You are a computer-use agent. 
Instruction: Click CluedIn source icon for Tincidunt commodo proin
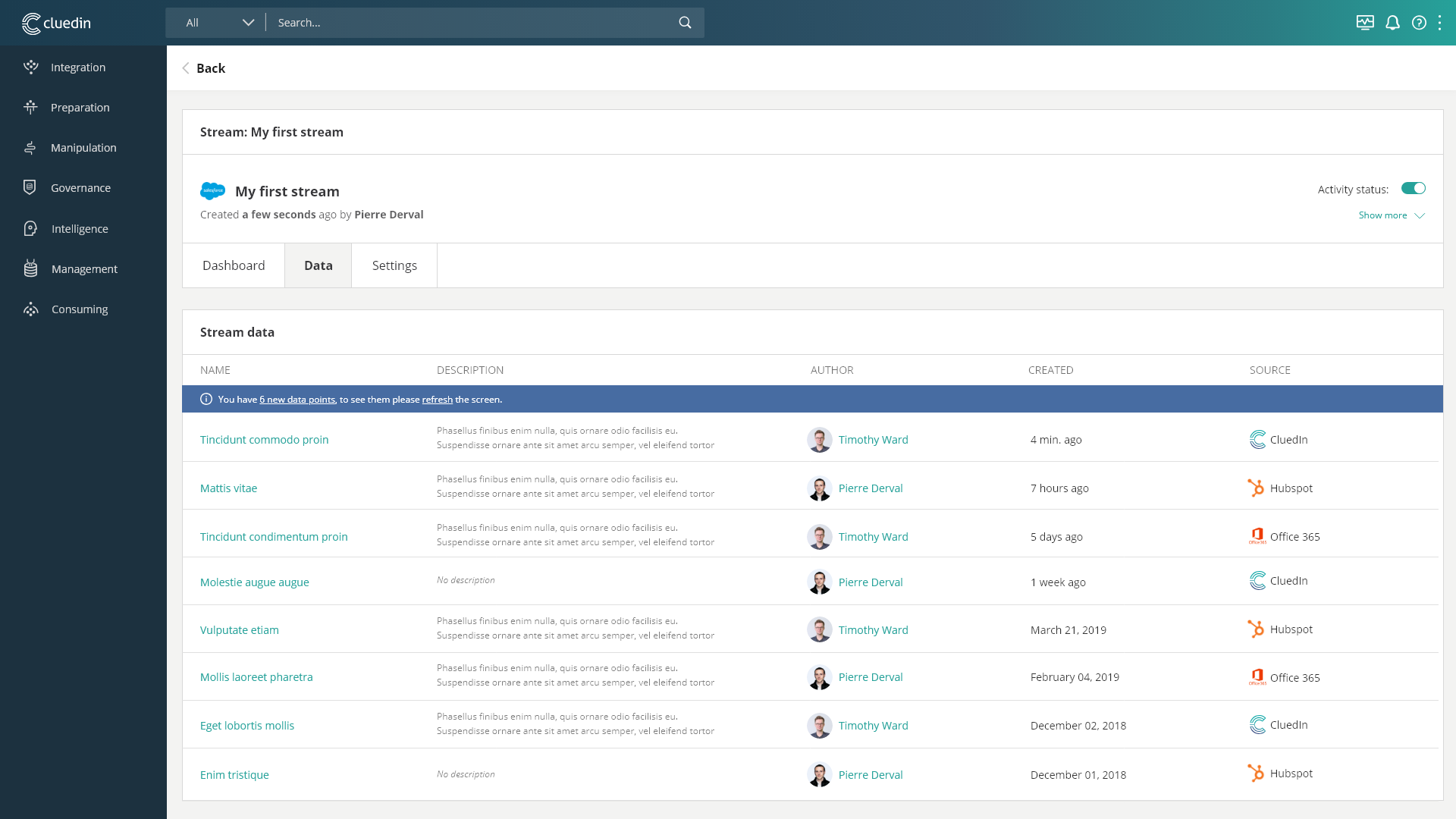click(1257, 439)
